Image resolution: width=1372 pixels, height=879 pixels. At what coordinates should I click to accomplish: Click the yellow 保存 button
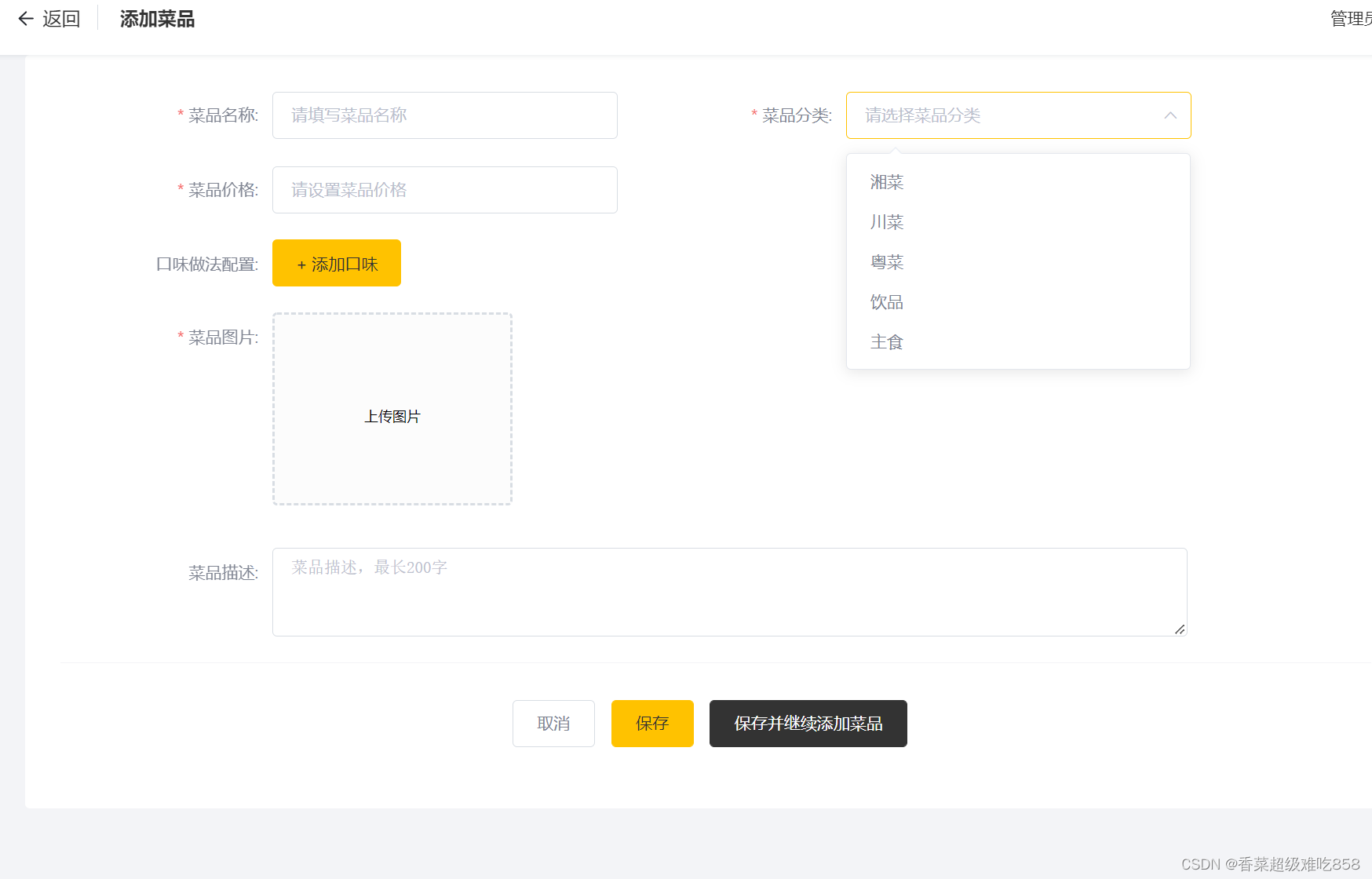point(652,724)
